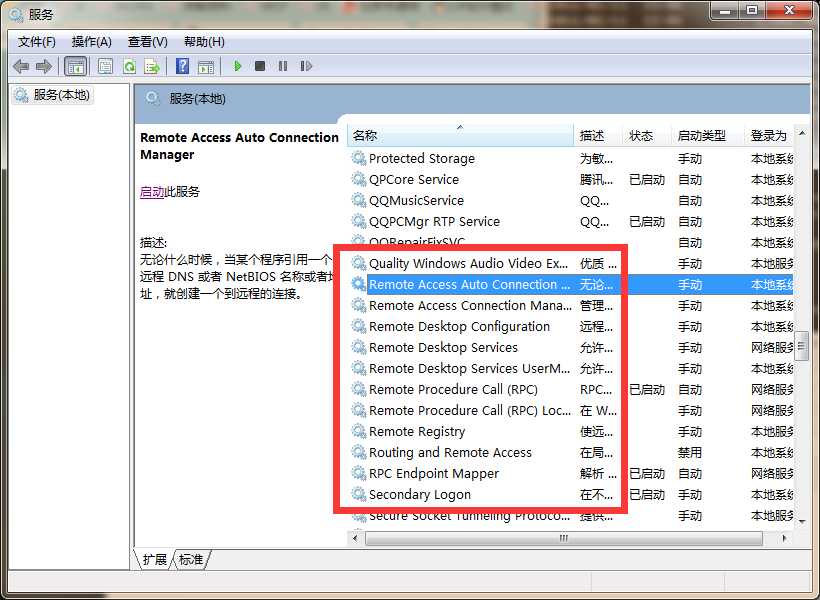The width and height of the screenshot is (820, 600).
Task: Click the 启动 link to start service
Action: pos(152,191)
